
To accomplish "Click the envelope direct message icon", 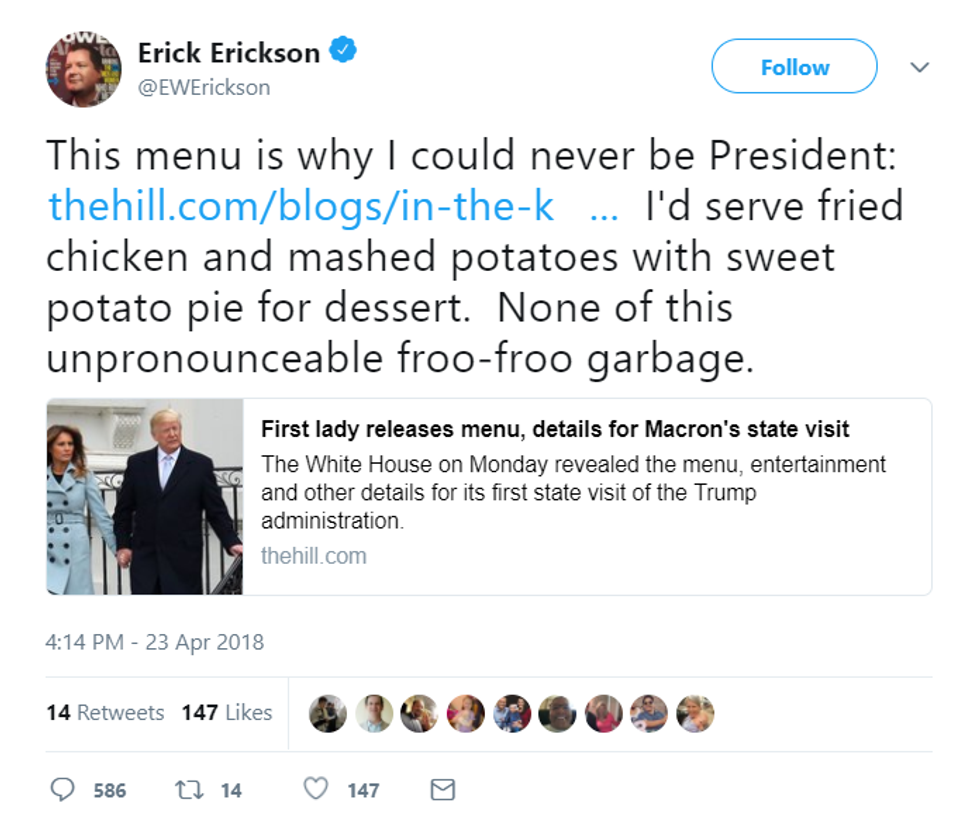I will [x=442, y=790].
